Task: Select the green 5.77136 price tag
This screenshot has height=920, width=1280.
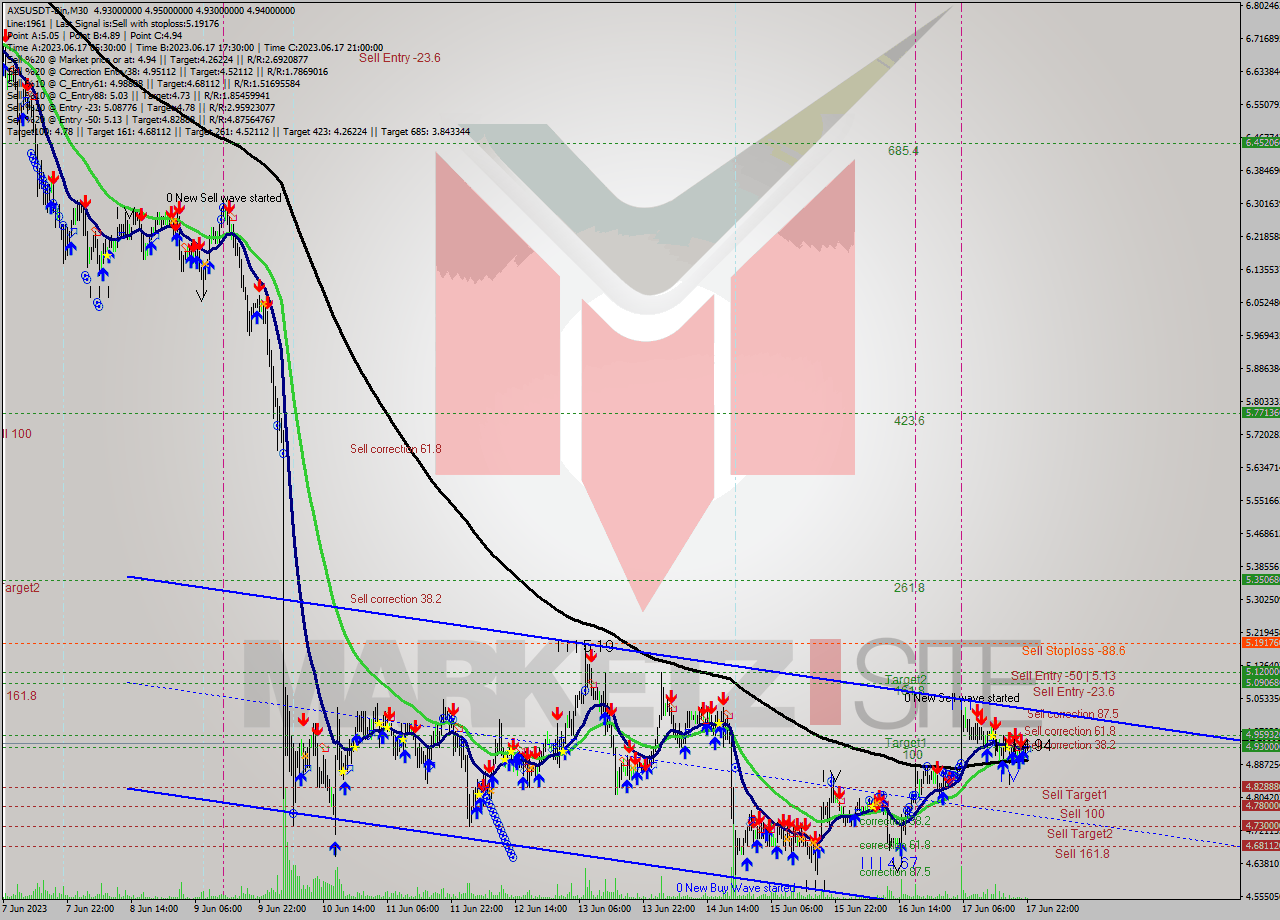Action: (x=1260, y=412)
